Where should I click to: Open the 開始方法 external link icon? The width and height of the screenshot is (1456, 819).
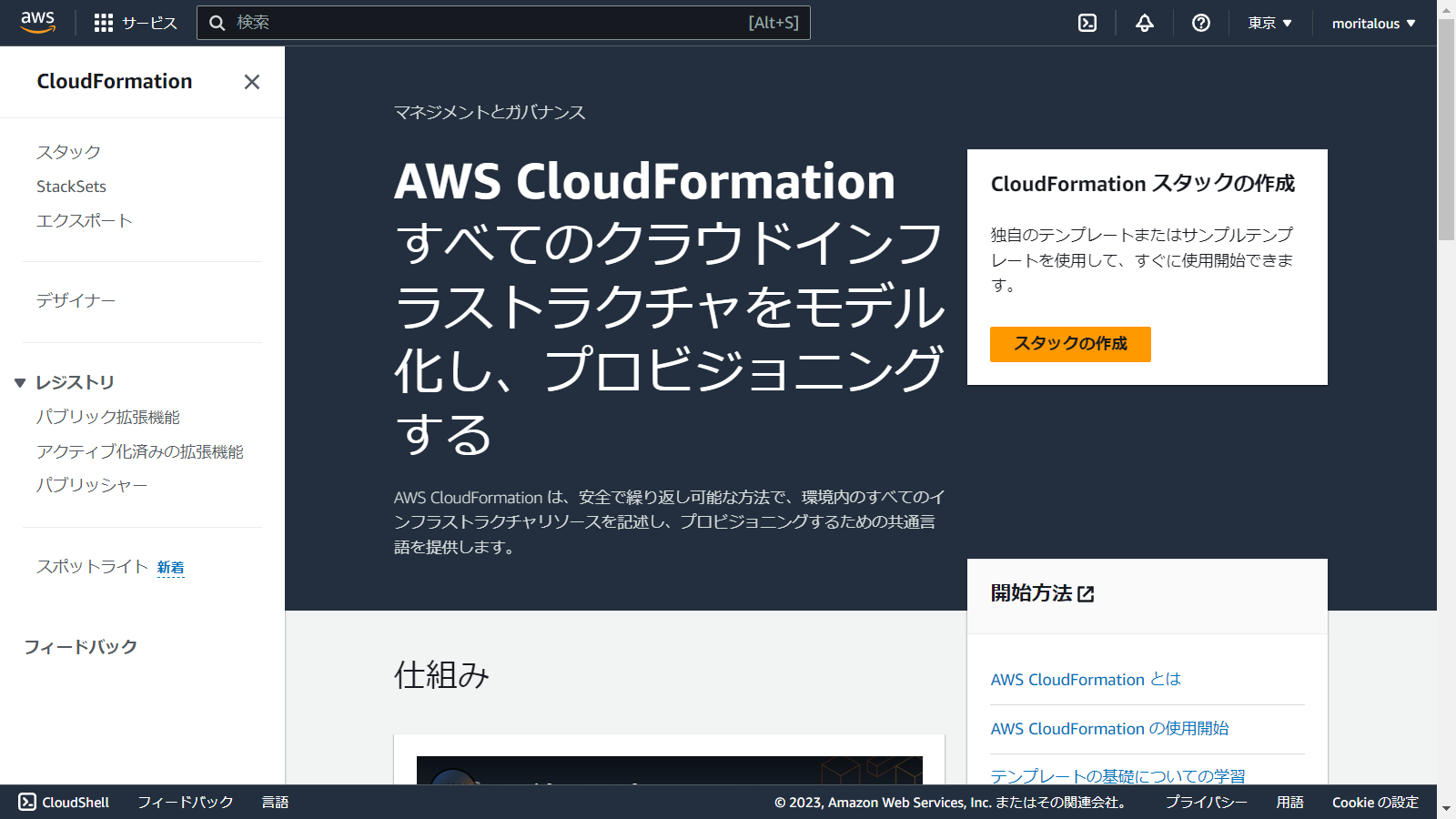[1085, 593]
